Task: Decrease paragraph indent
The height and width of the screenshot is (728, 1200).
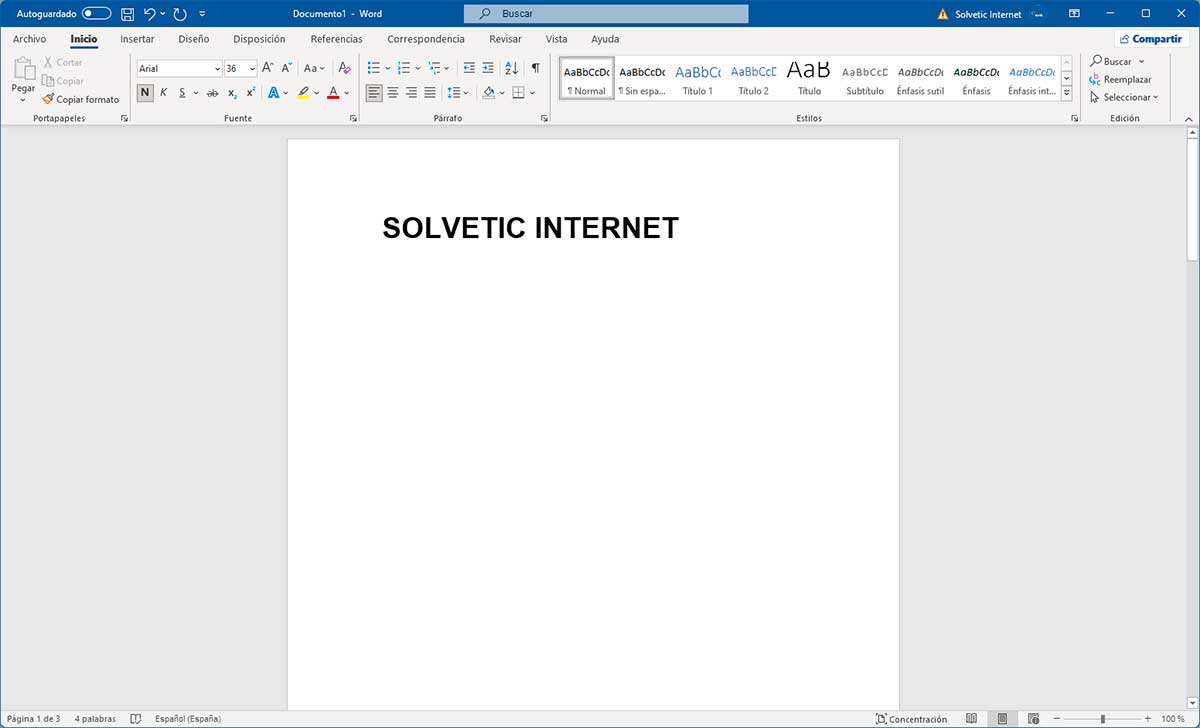Action: (469, 68)
